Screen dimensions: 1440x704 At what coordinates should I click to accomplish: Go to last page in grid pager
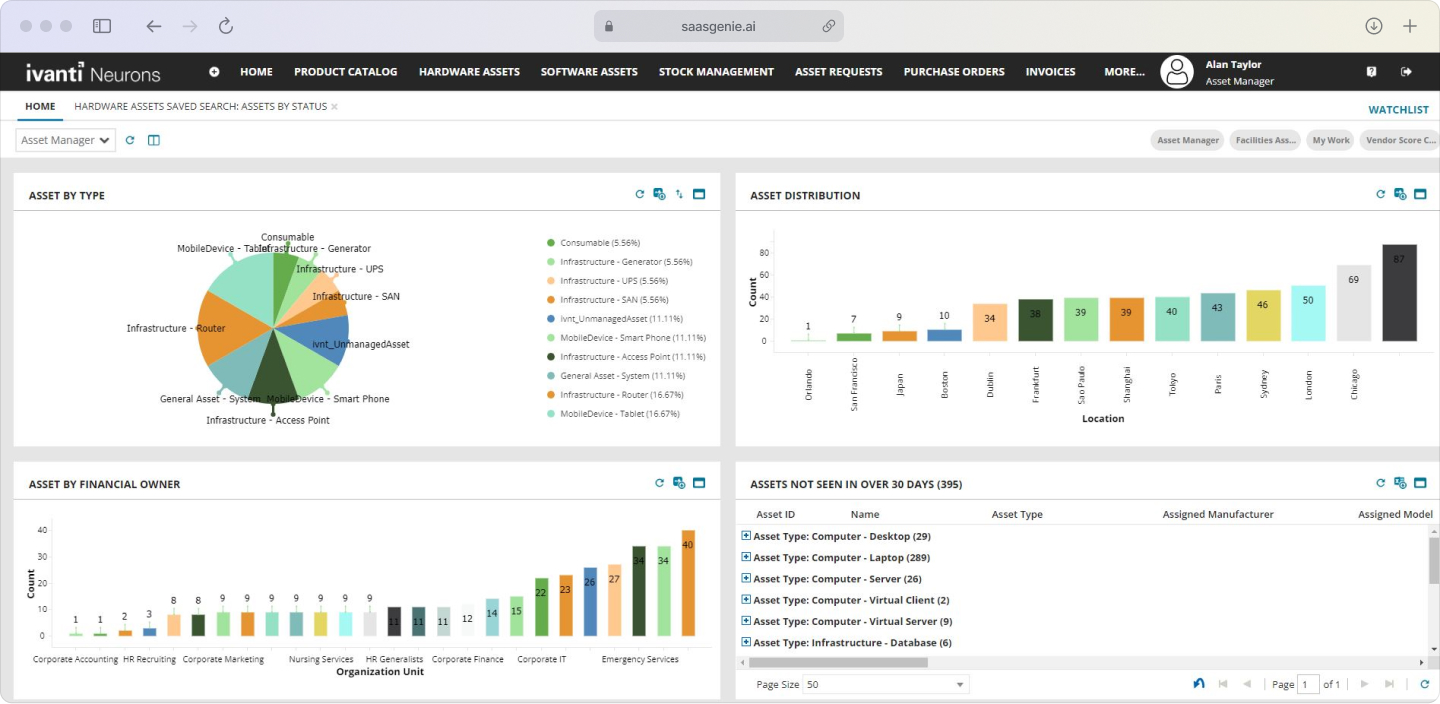coord(1389,684)
